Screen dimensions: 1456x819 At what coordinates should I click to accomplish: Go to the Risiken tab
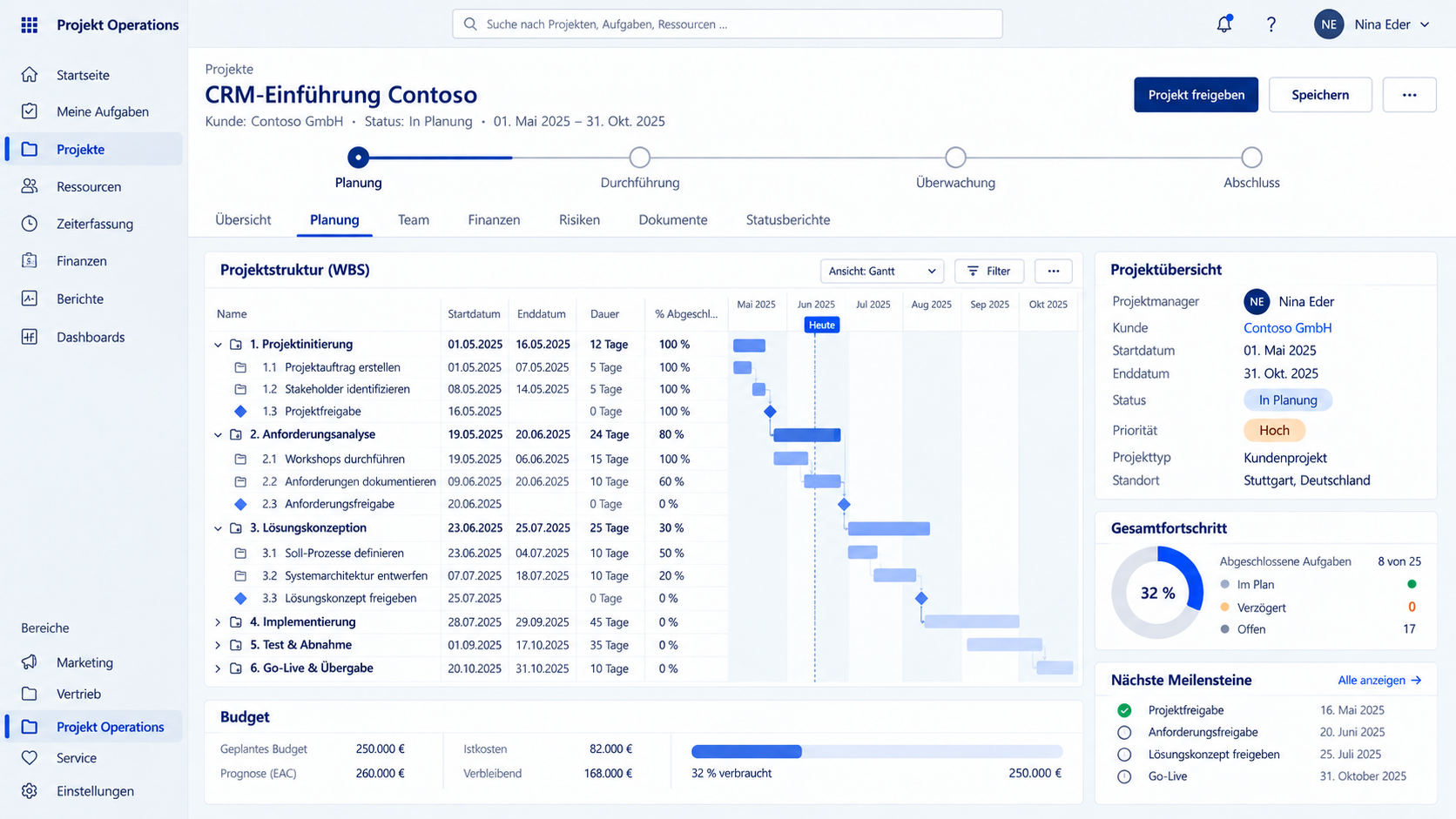(x=579, y=220)
